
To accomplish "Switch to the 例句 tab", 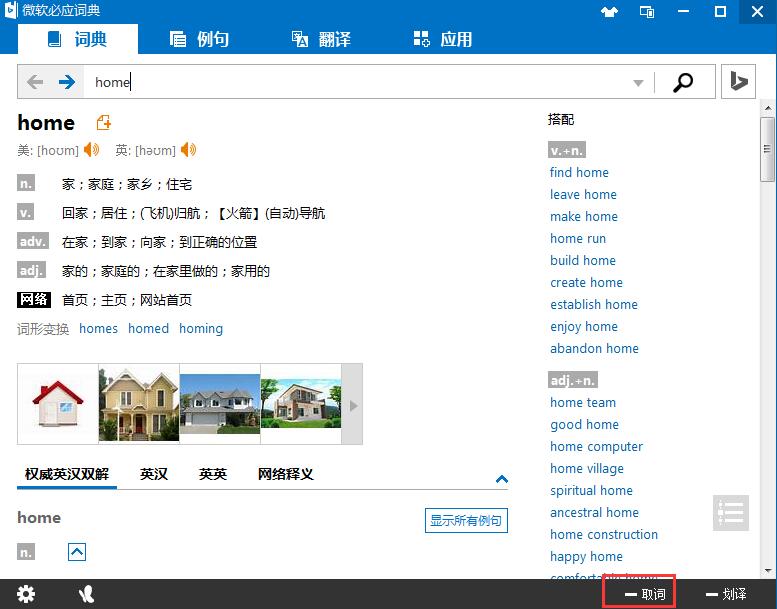I will point(200,39).
